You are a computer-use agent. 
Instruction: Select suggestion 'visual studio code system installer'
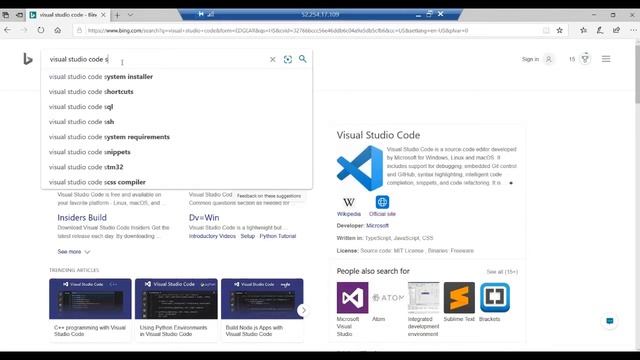coord(177,77)
